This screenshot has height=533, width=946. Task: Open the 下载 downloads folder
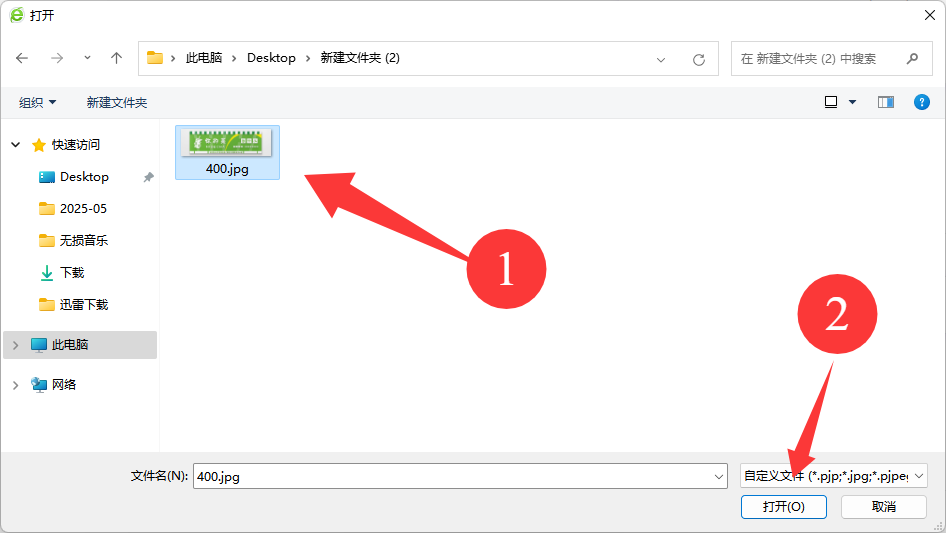click(72, 273)
